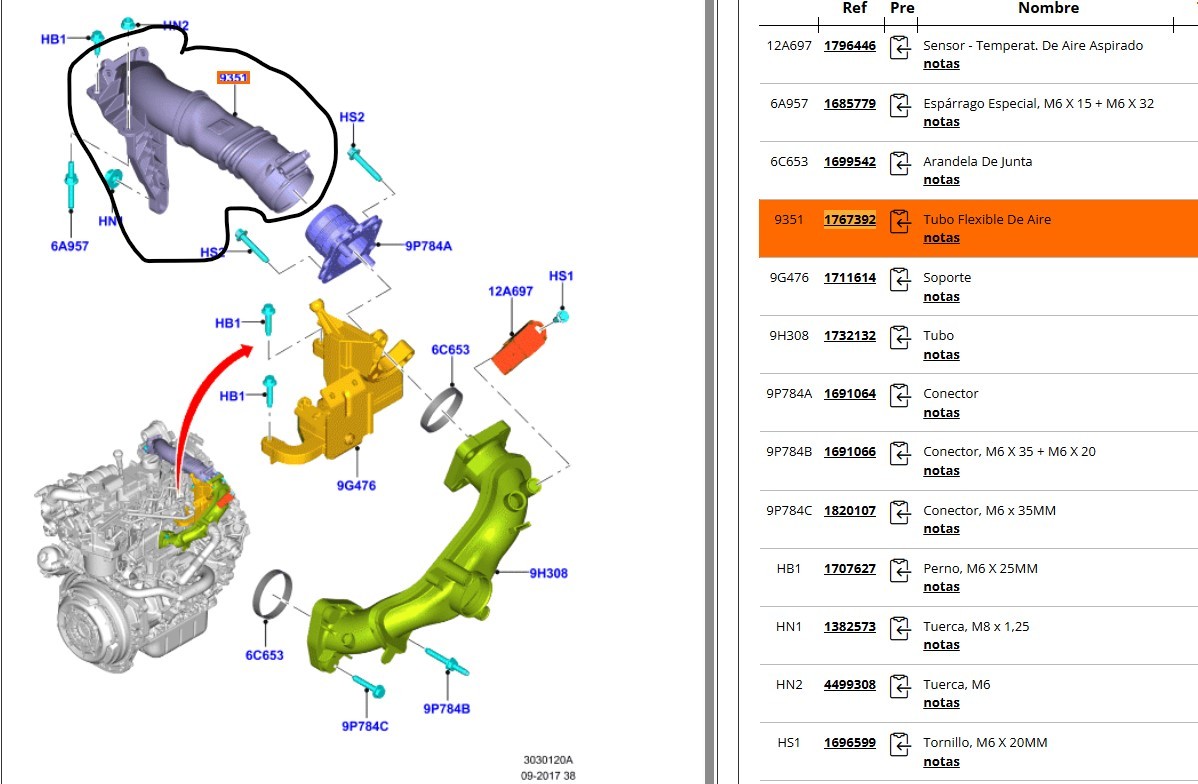Click the Pre icon for Tornillo M6 X 20MM
This screenshot has height=784, width=1198.
tap(901, 744)
